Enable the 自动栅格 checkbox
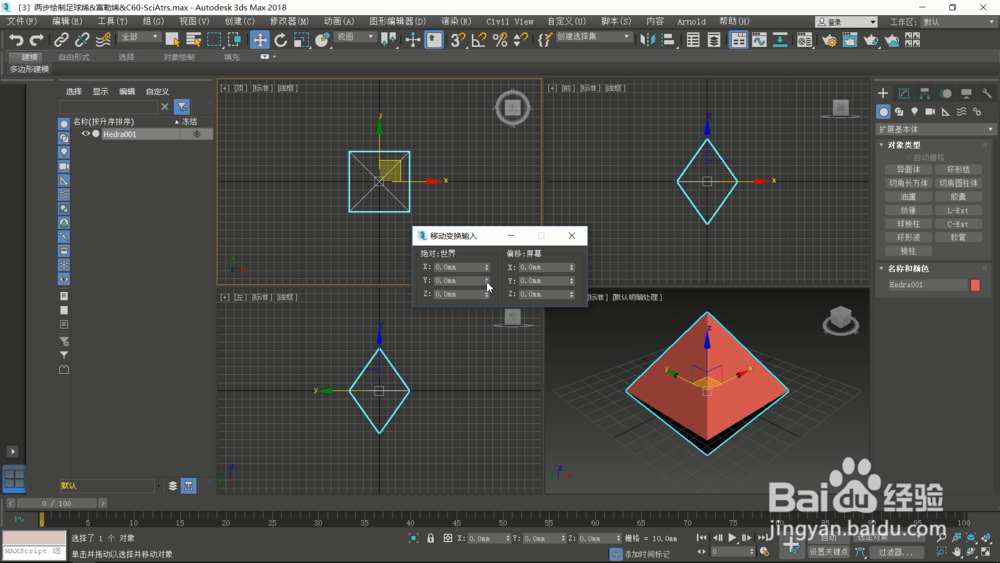This screenshot has height=563, width=1000. [x=908, y=157]
